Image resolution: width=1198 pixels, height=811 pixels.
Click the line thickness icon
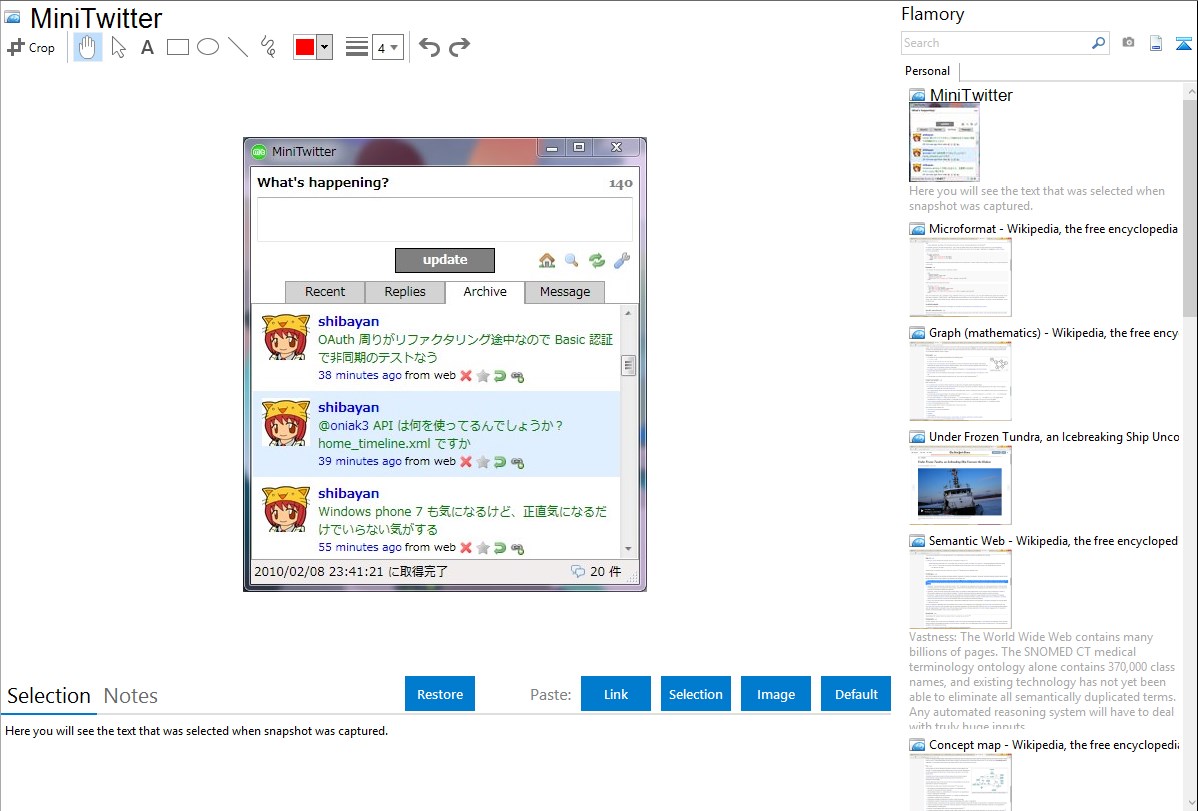coord(357,47)
